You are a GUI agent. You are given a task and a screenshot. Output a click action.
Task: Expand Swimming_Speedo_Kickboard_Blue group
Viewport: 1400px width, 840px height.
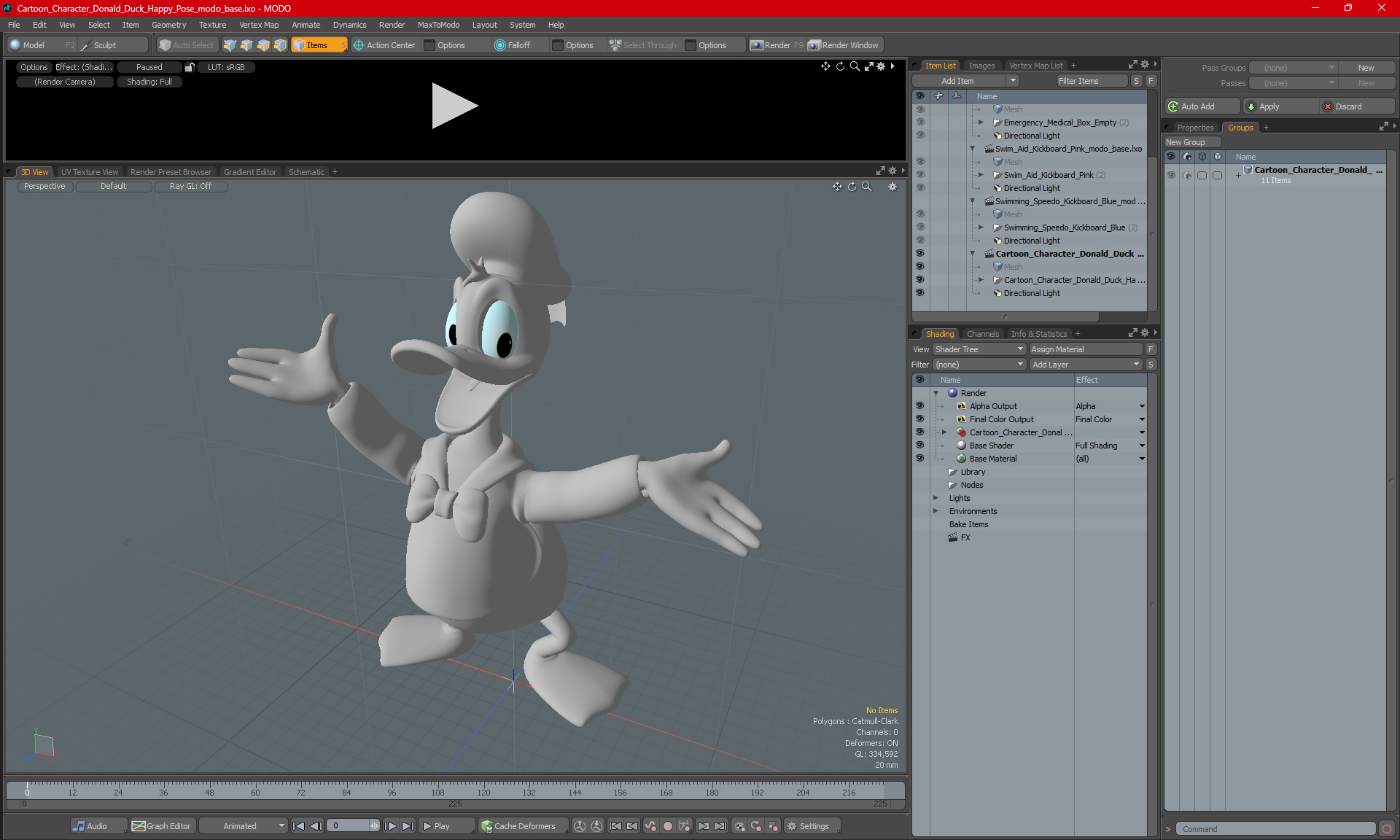(x=981, y=227)
